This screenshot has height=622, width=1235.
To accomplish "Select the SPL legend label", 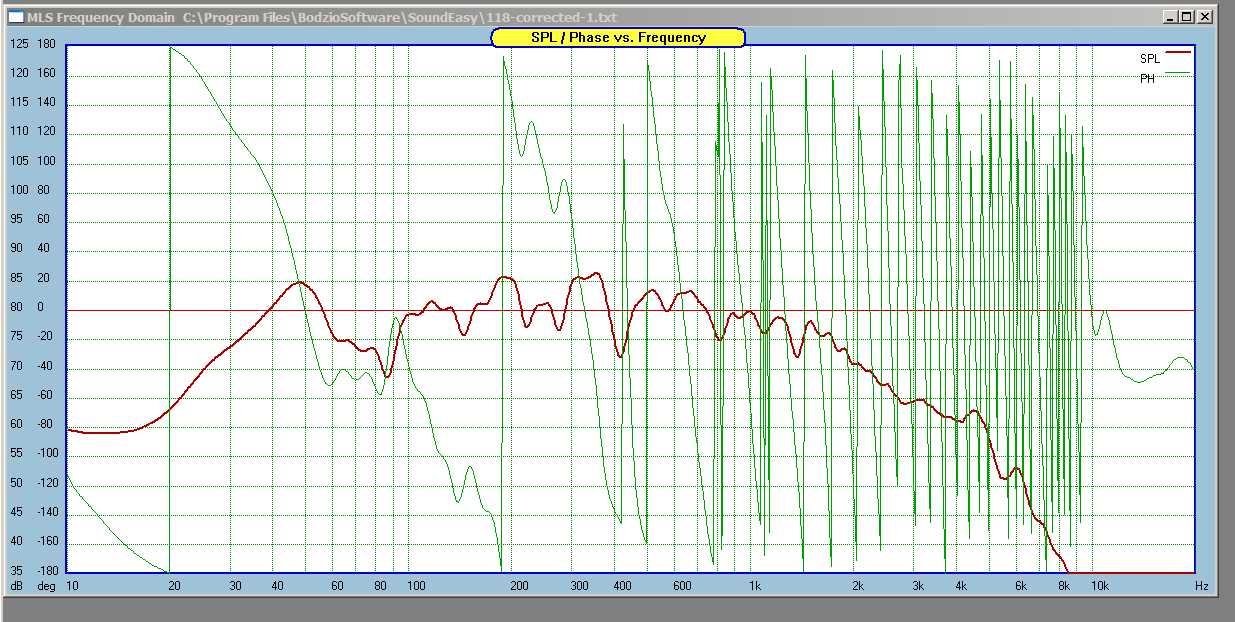I will point(1150,59).
